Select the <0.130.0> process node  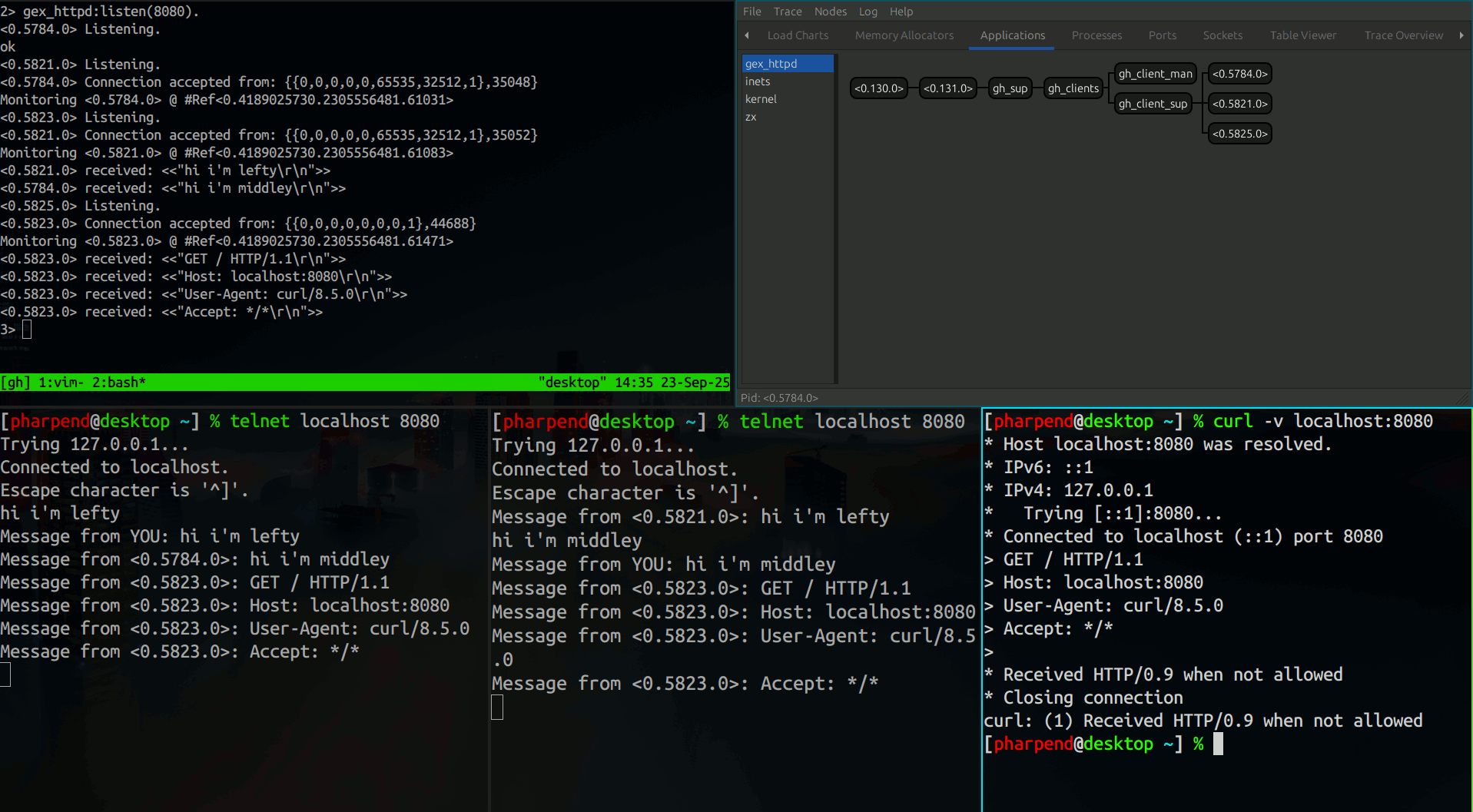[x=878, y=88]
